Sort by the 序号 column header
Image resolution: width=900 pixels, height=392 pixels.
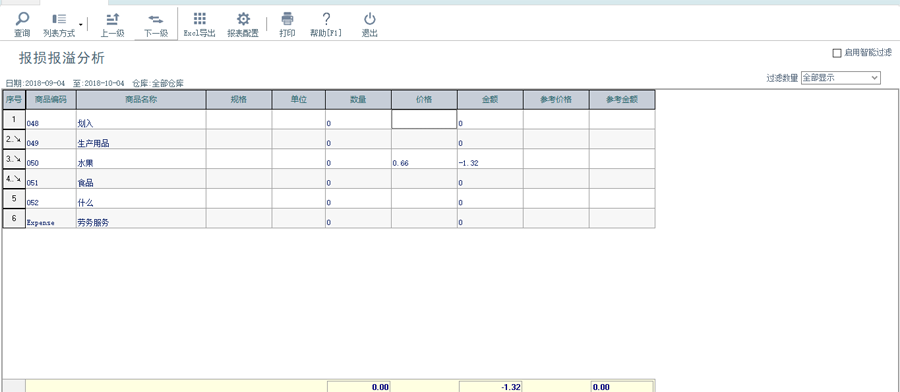click(14, 99)
